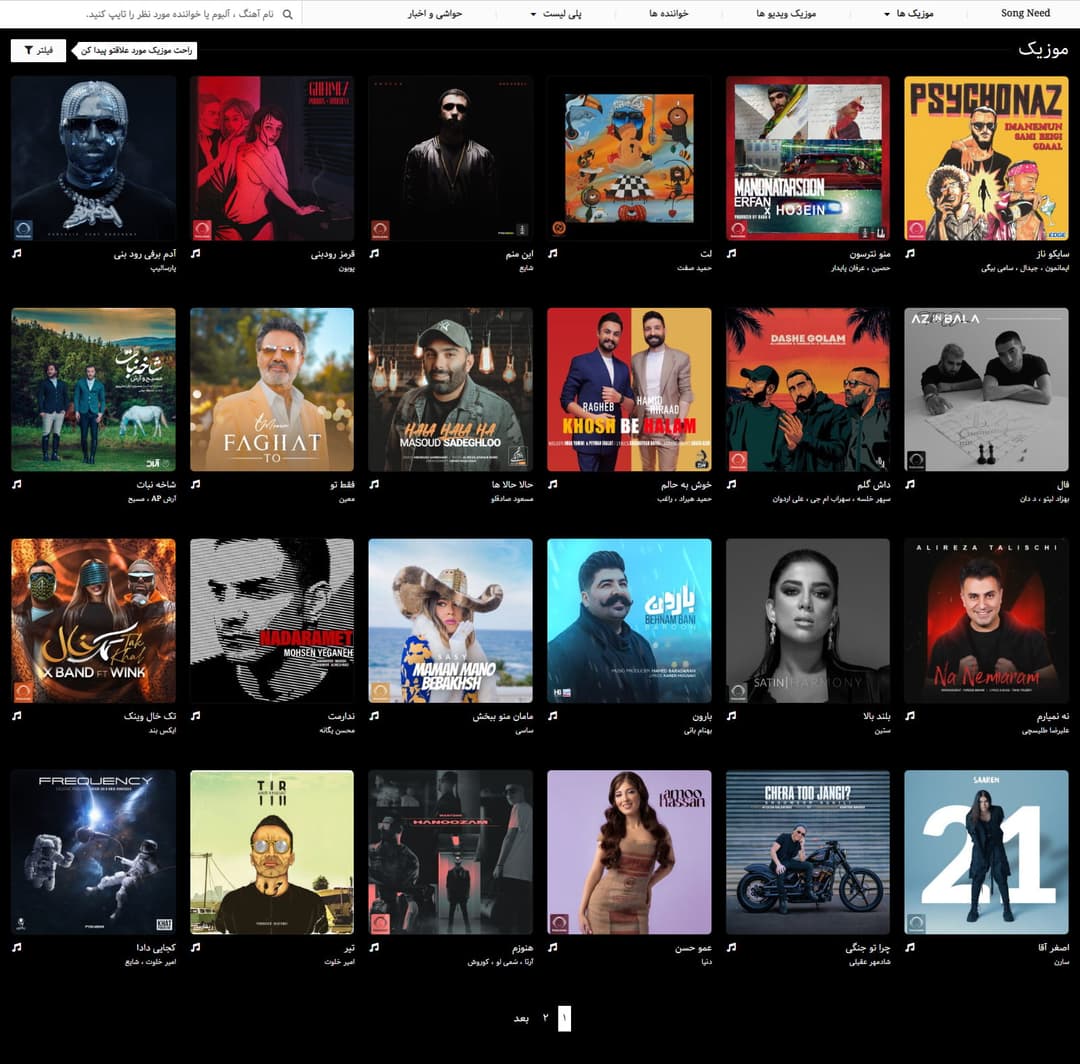Click music note icon beside نه نمیارم
1080x1064 pixels.
pyautogui.click(x=910, y=716)
